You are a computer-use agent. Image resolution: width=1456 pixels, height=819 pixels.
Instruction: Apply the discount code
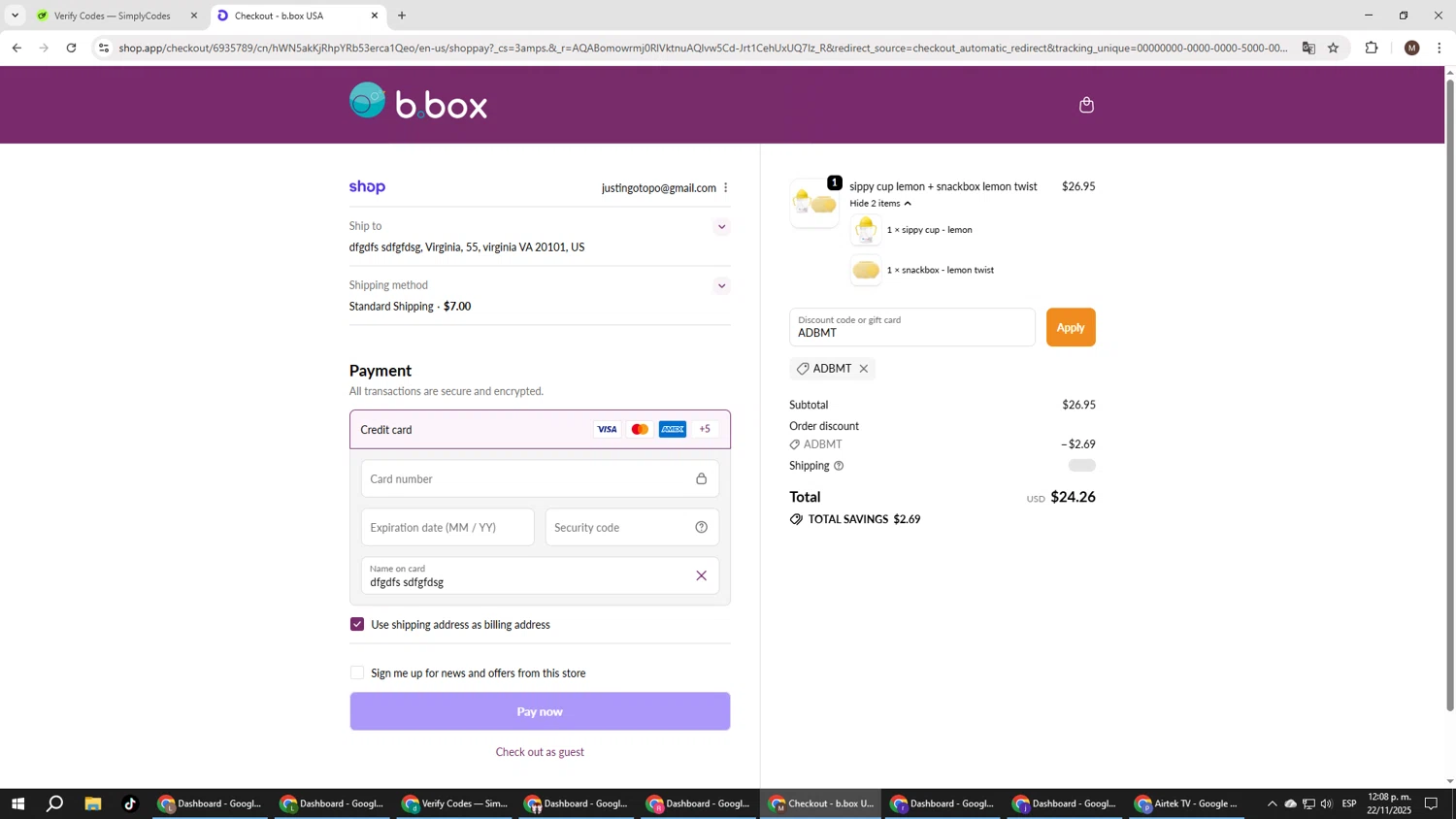pyautogui.click(x=1071, y=327)
